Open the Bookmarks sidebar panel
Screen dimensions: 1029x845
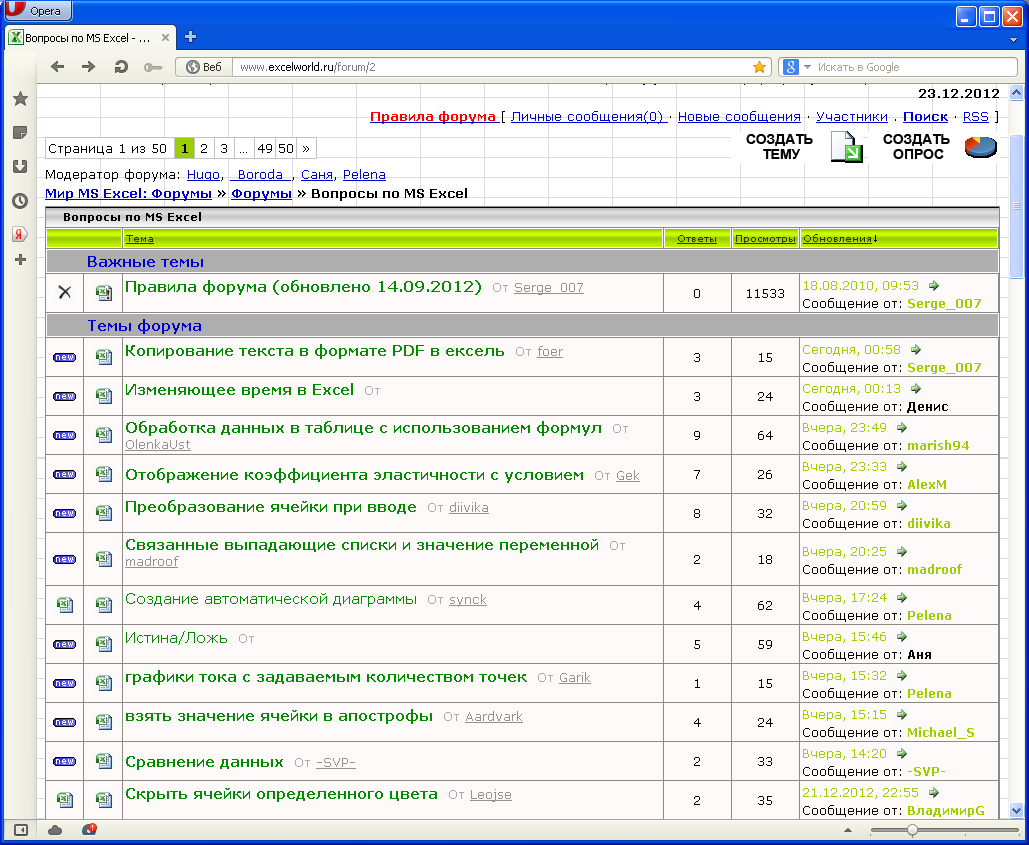(x=20, y=98)
